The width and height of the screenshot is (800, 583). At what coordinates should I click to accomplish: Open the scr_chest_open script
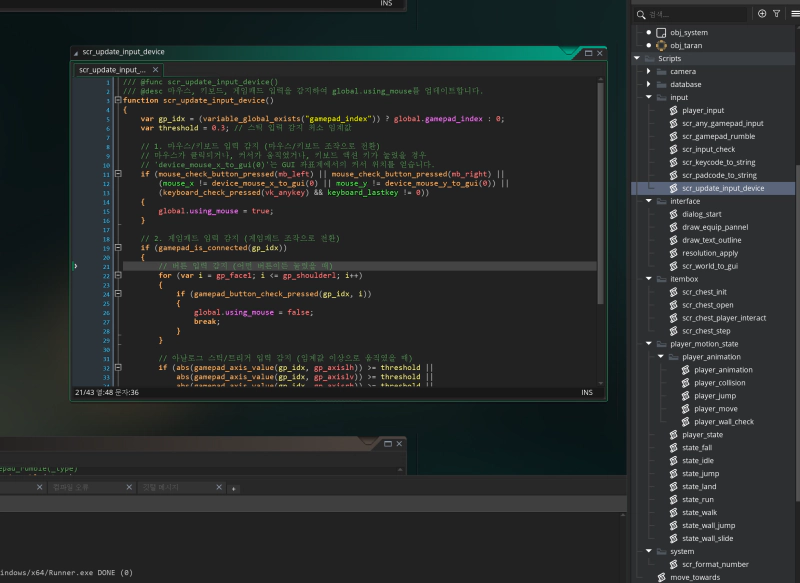tap(707, 305)
